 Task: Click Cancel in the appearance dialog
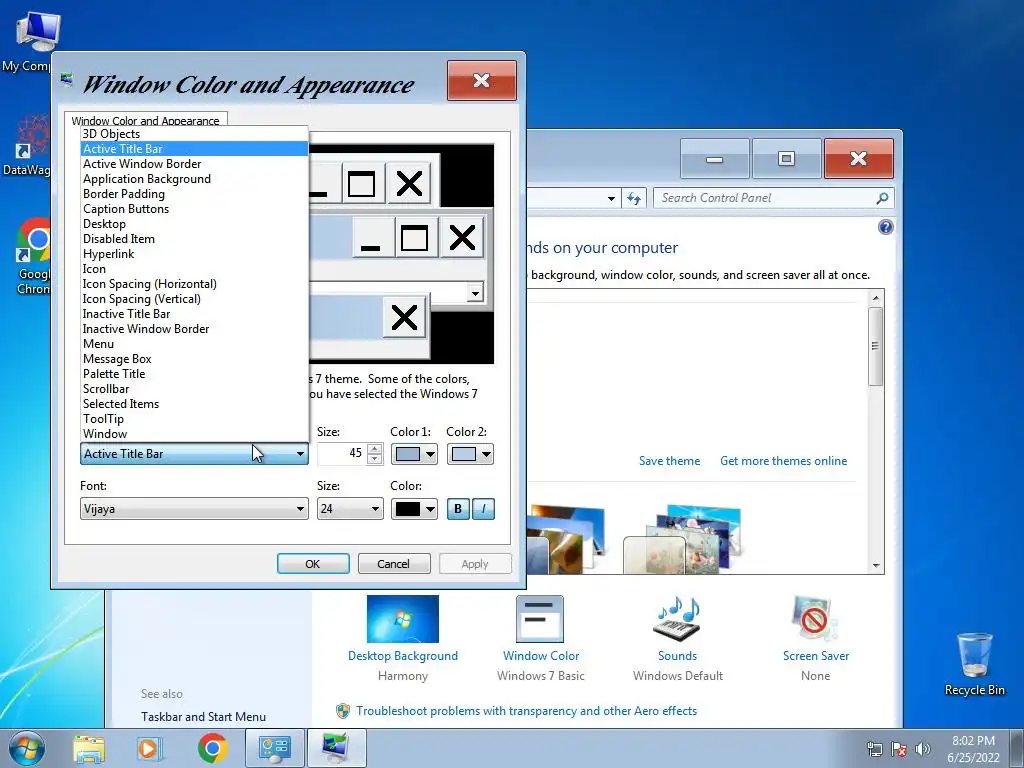point(394,564)
